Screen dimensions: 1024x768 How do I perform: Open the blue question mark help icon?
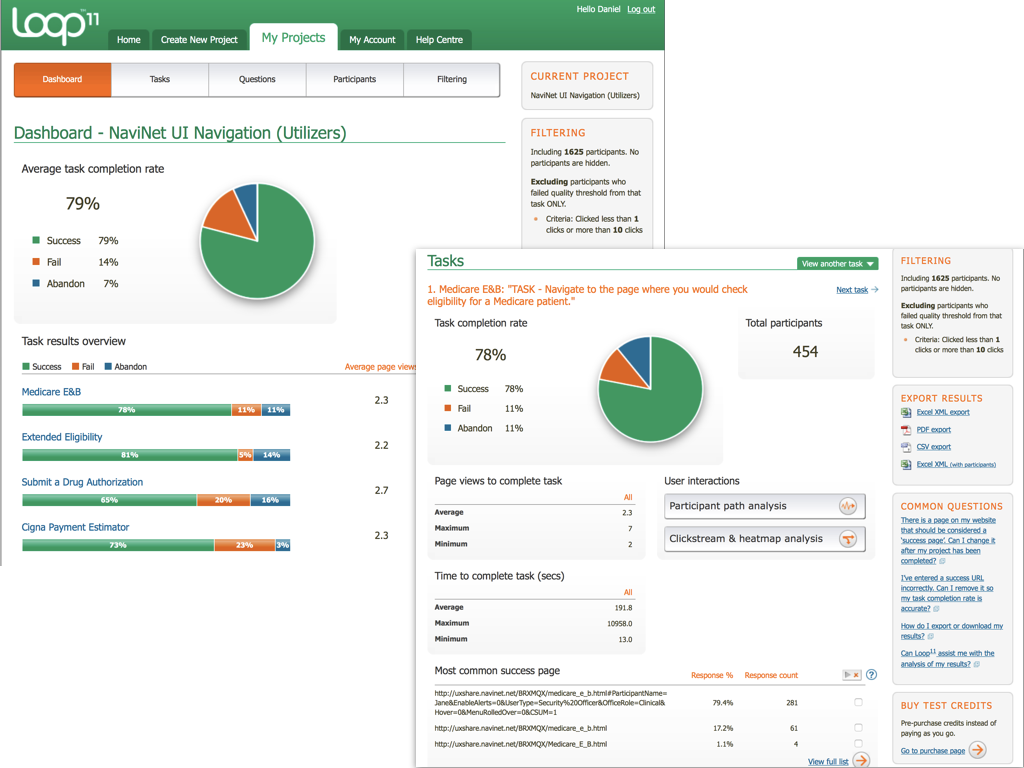tap(871, 675)
